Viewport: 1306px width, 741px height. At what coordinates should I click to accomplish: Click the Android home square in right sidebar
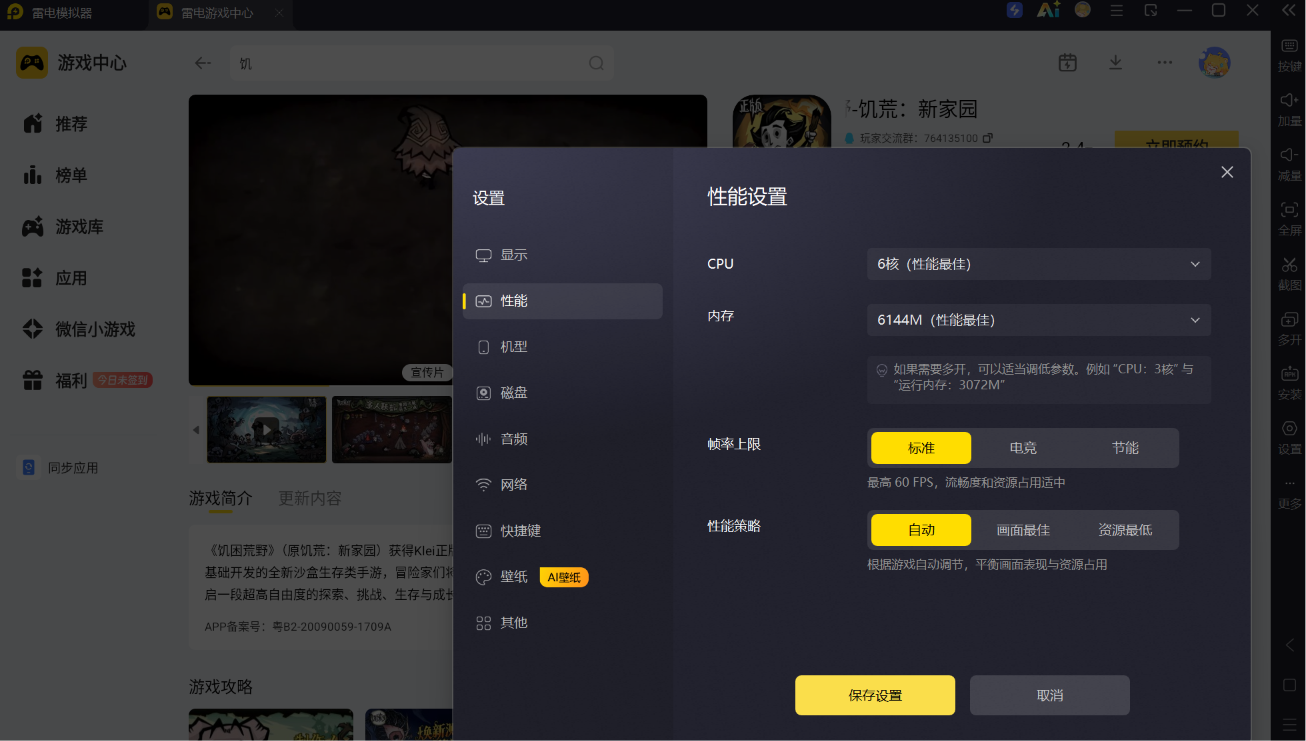1289,685
